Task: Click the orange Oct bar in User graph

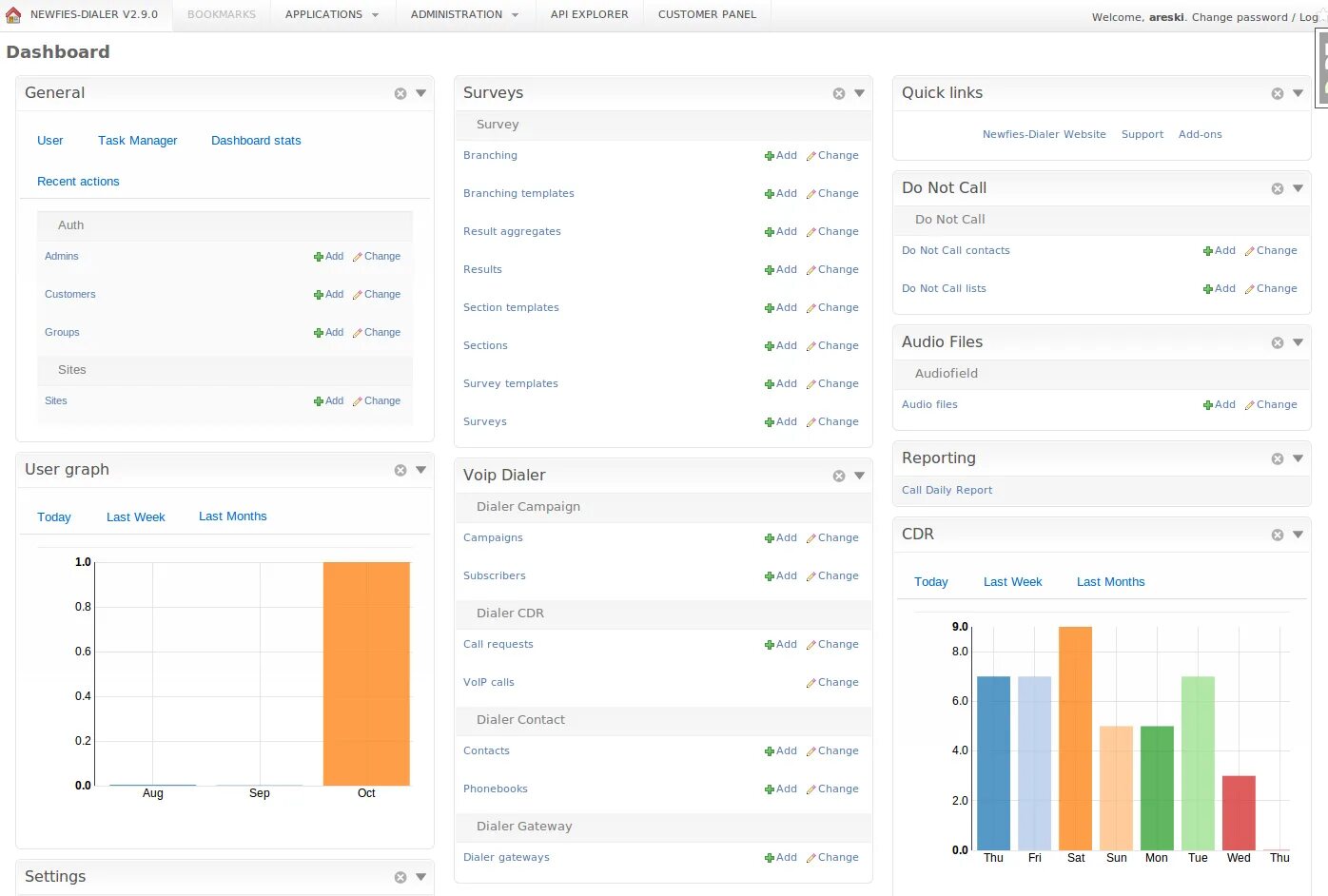Action: 366,673
